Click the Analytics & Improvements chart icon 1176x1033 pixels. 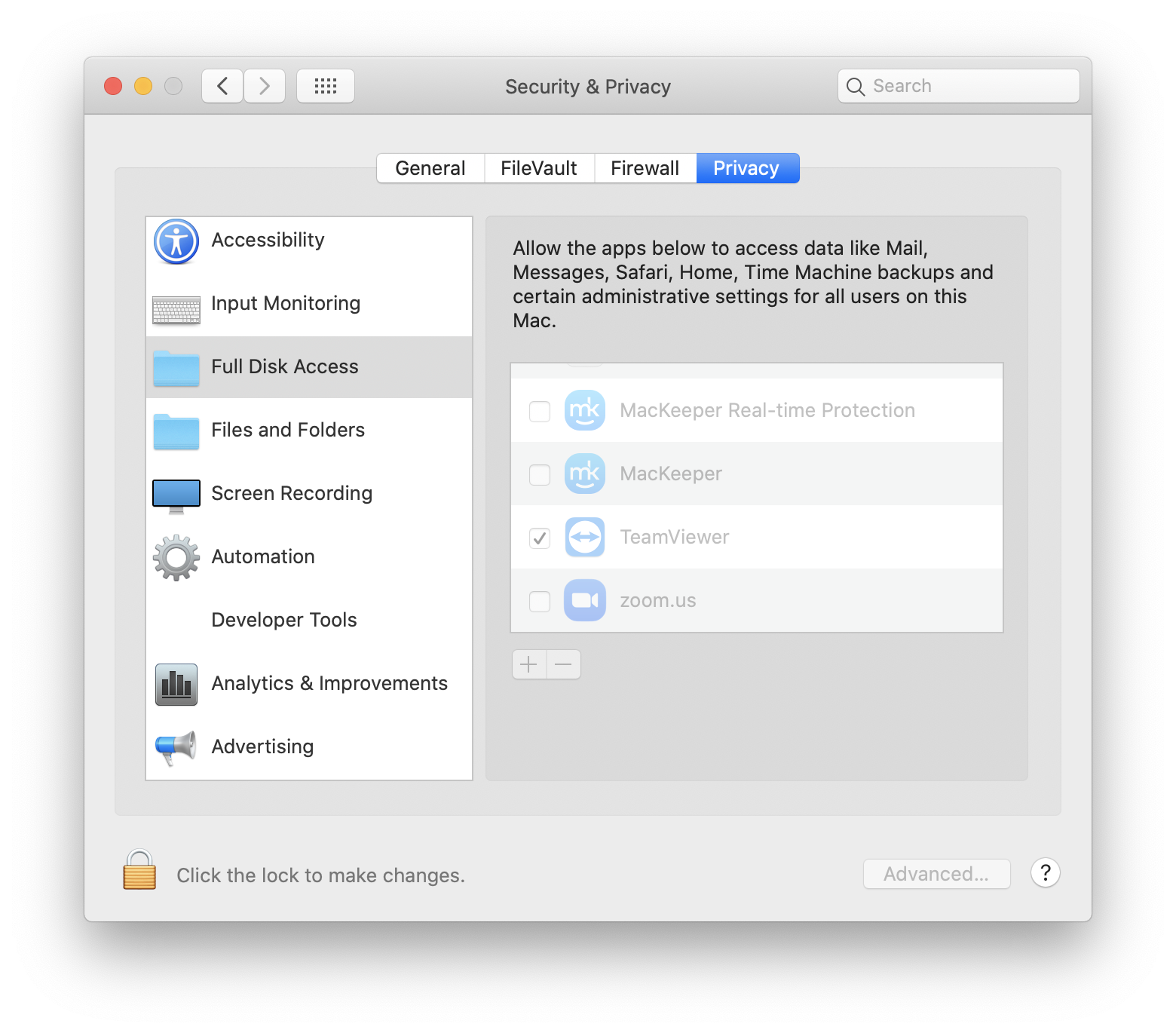point(176,685)
